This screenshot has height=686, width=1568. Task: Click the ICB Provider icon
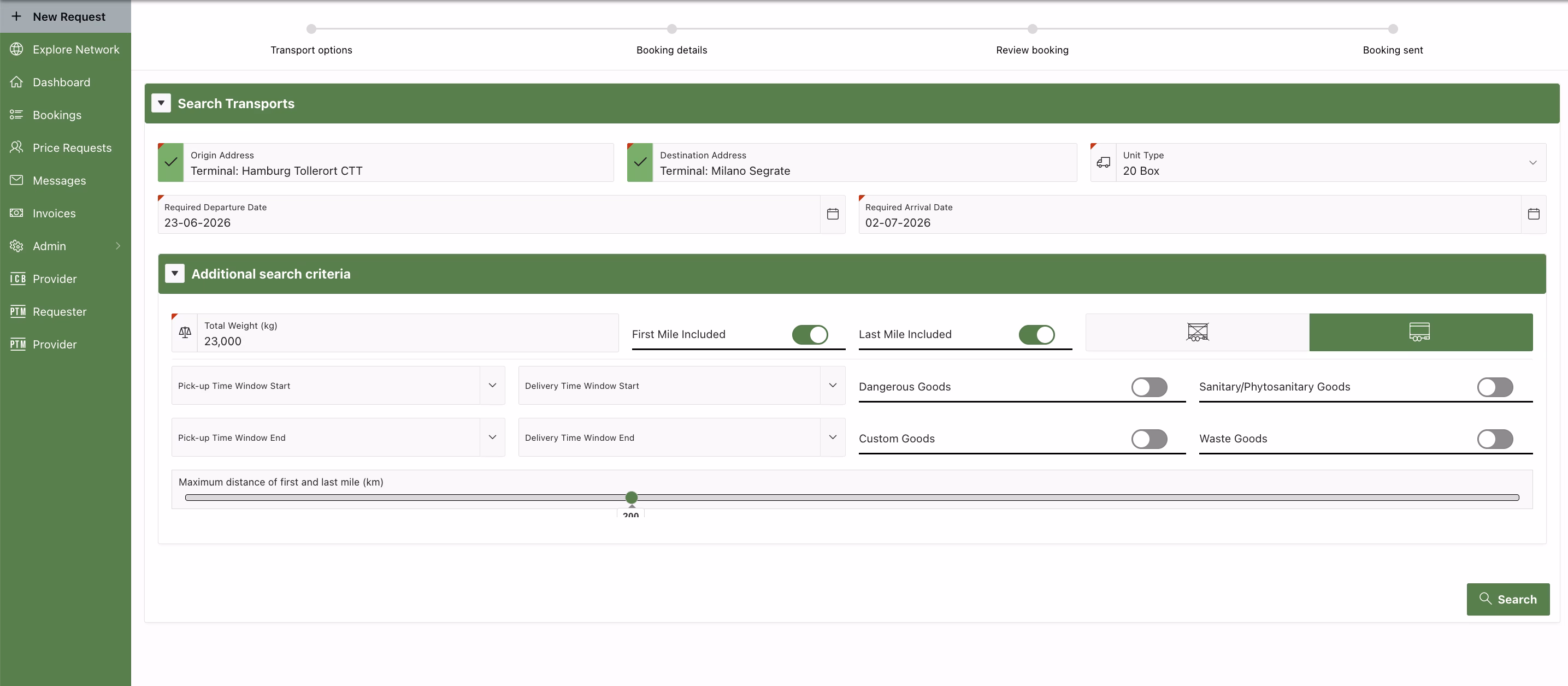[17, 279]
